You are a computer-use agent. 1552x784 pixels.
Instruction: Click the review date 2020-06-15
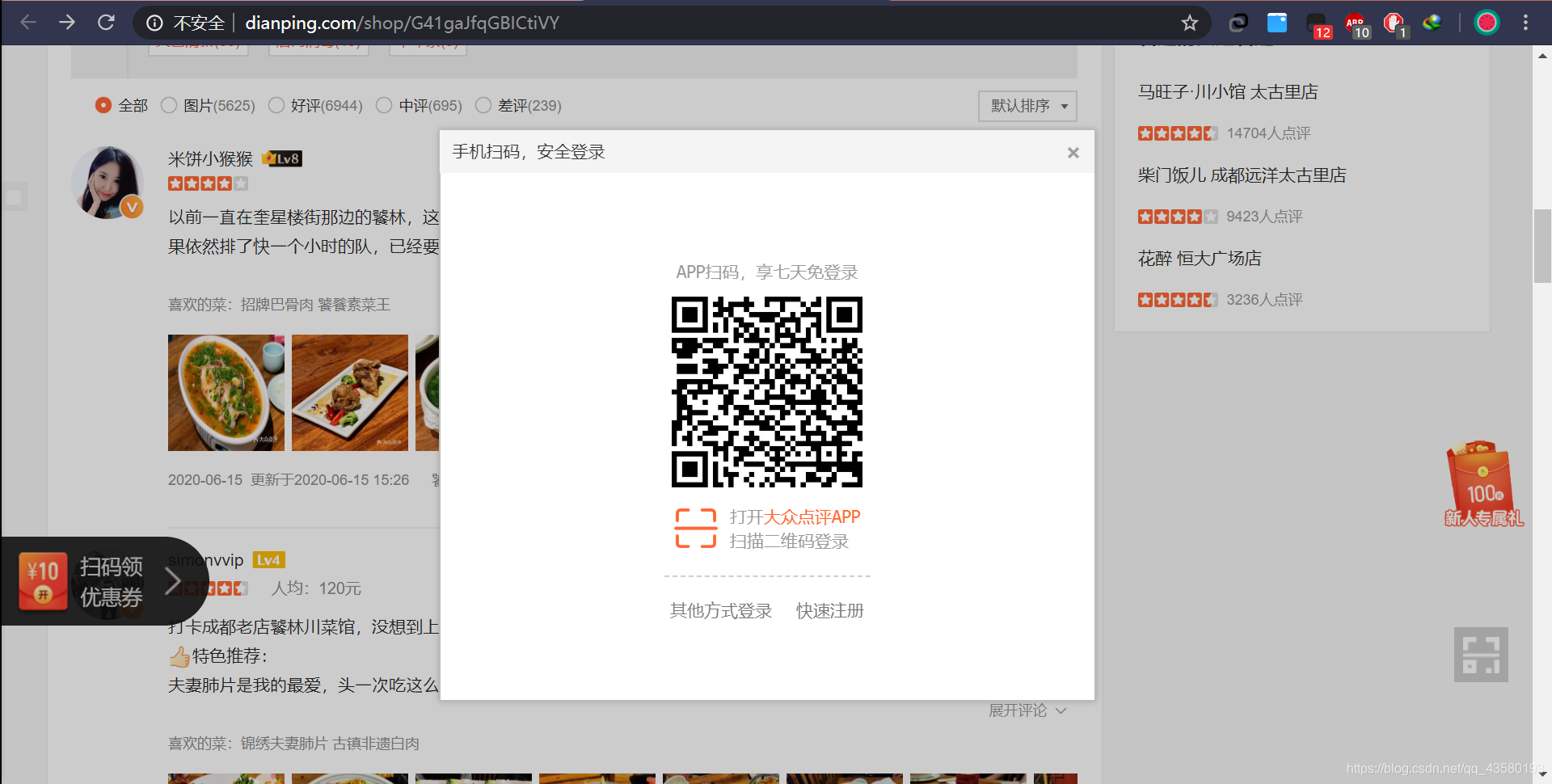click(205, 480)
